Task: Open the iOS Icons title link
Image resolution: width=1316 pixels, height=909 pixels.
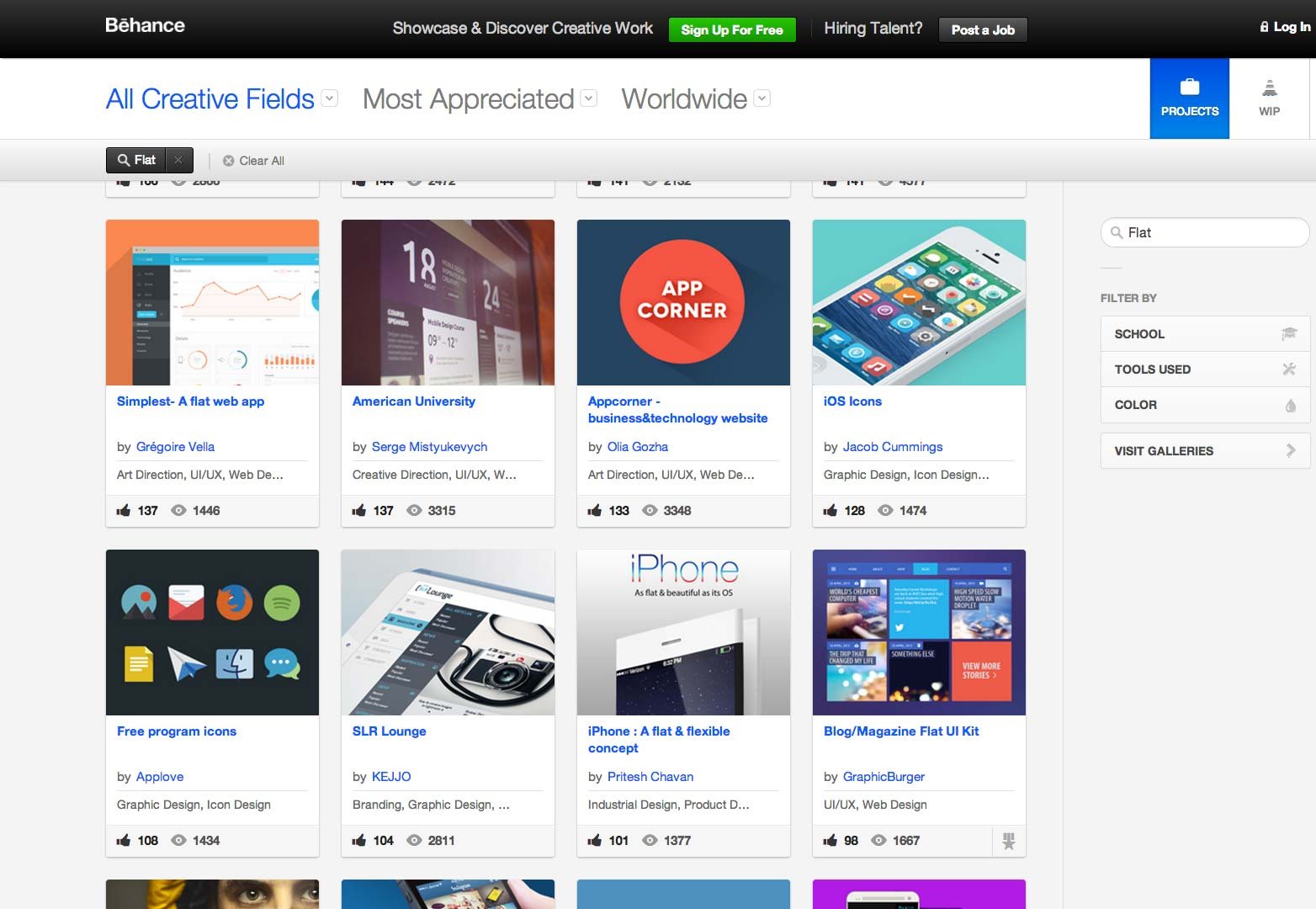Action: pyautogui.click(x=852, y=401)
